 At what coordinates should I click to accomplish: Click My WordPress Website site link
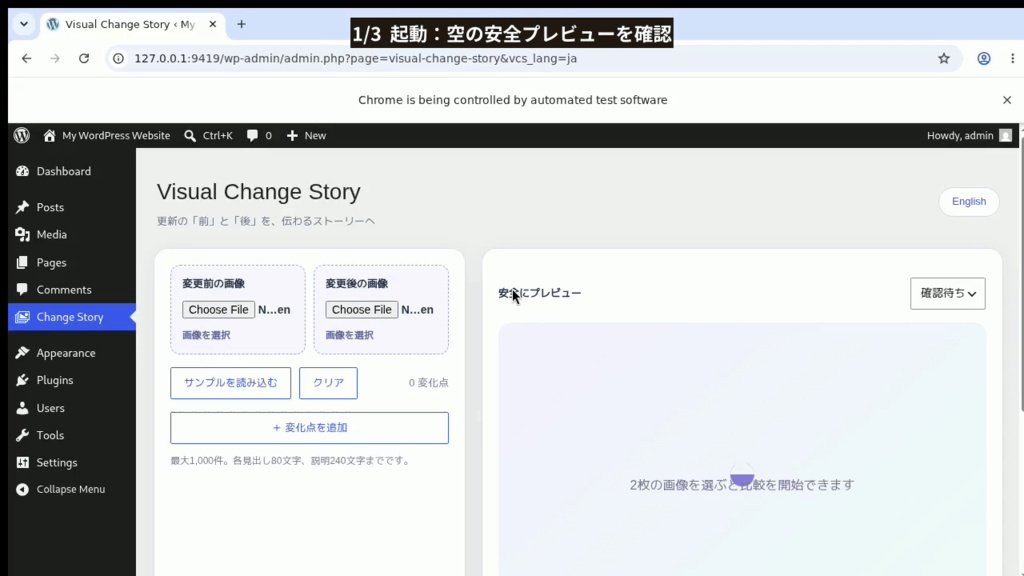[116, 135]
